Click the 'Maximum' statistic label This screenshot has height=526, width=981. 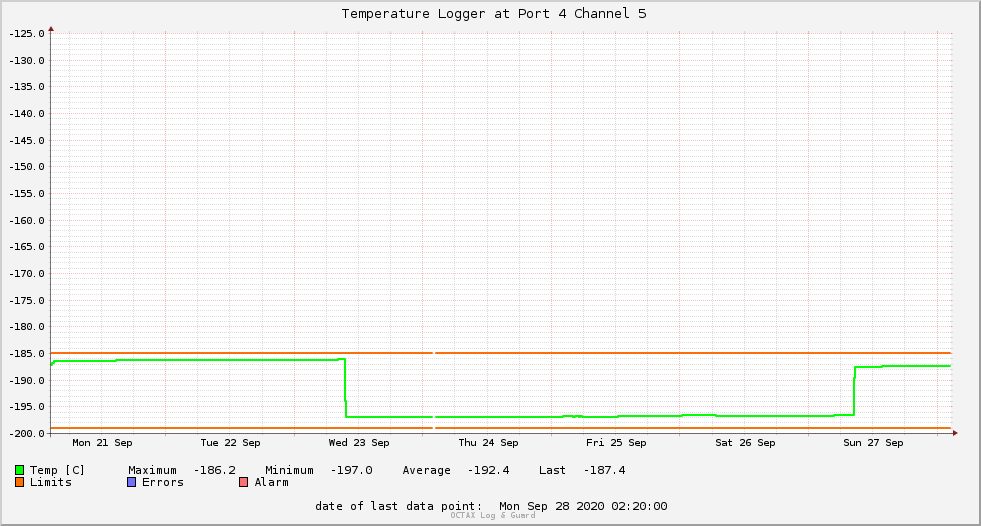(153, 470)
